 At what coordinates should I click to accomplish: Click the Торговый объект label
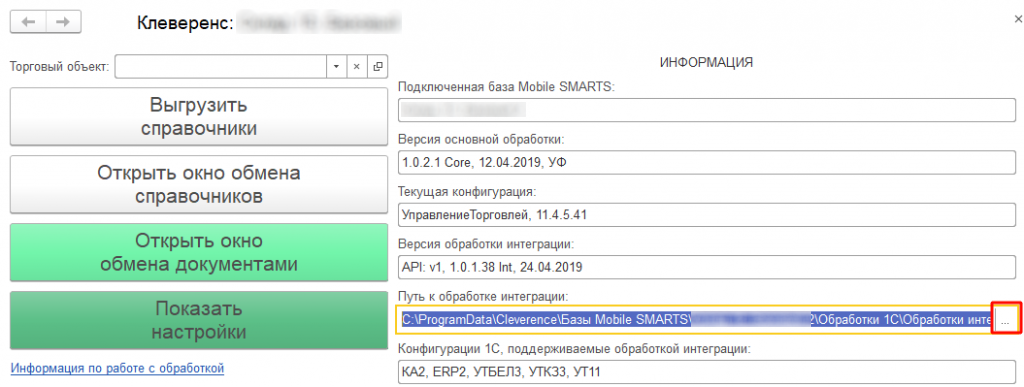point(59,67)
